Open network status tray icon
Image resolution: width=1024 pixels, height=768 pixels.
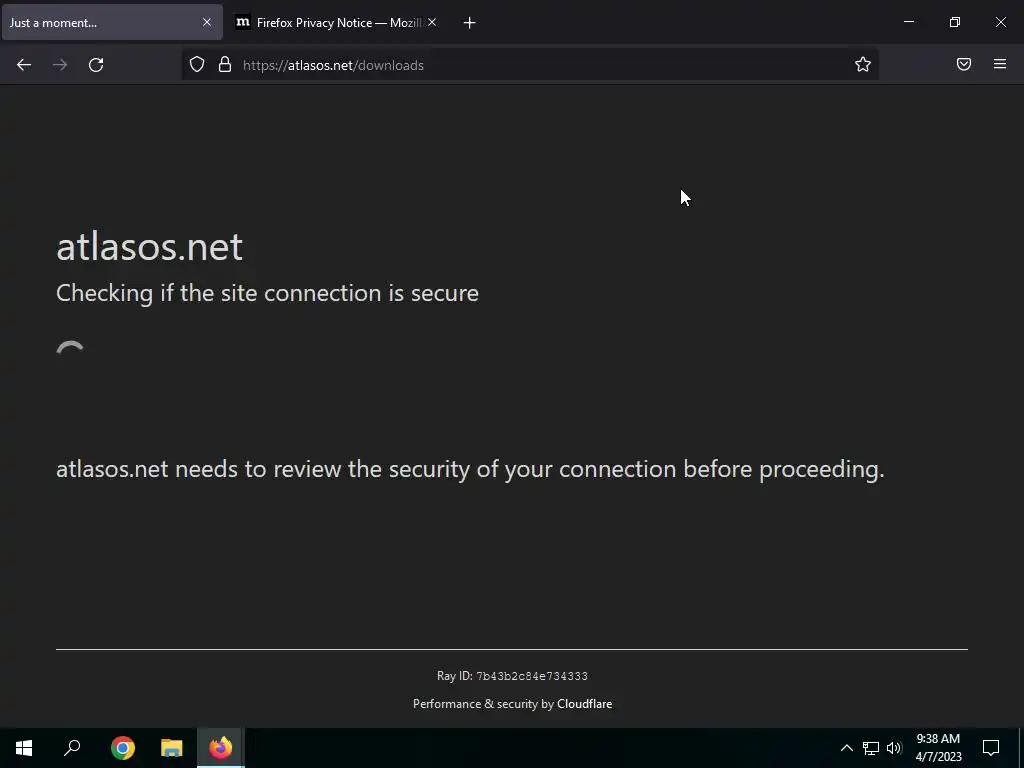pos(871,748)
